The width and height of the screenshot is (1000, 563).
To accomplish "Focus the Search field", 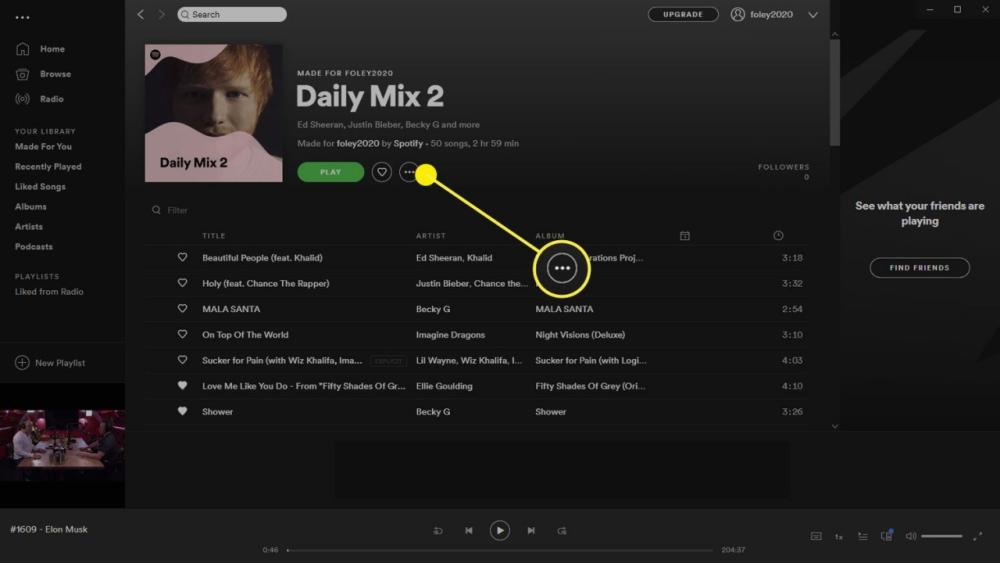I will (232, 14).
